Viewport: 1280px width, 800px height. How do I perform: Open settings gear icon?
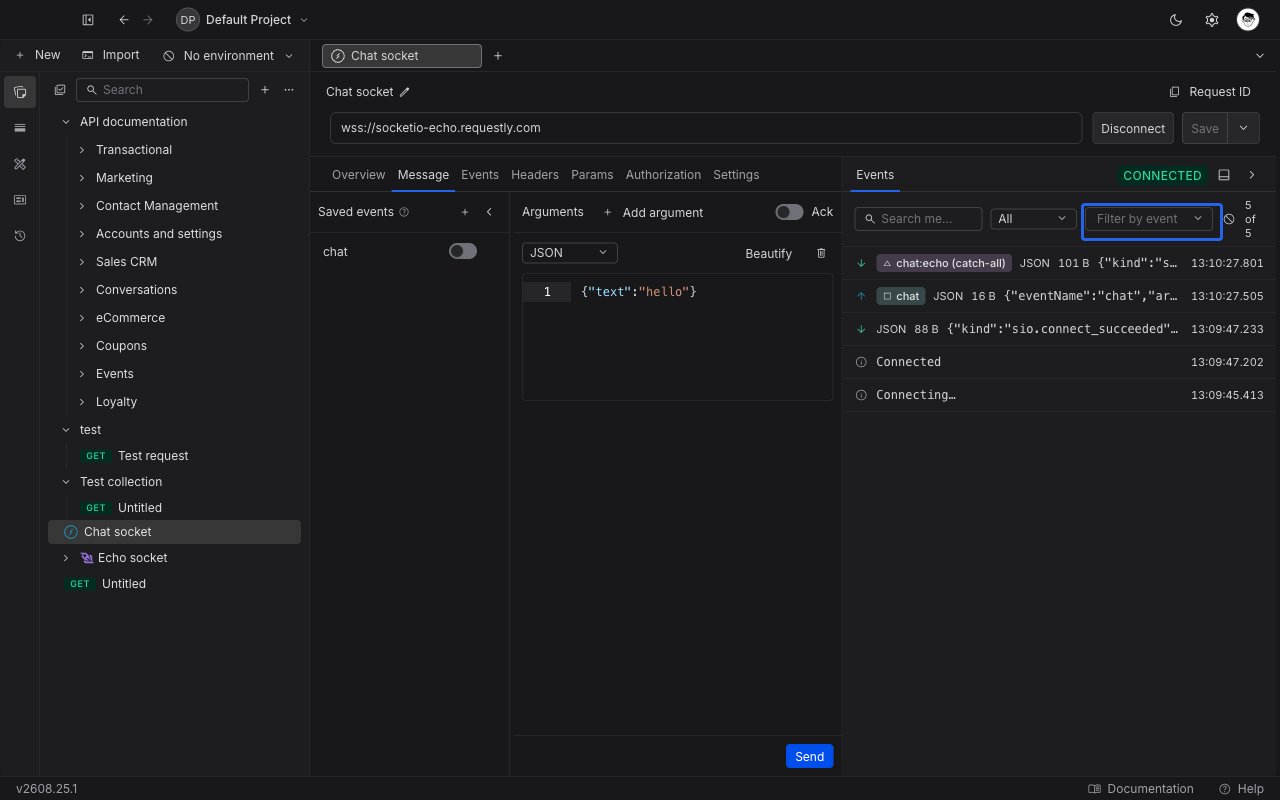1212,20
